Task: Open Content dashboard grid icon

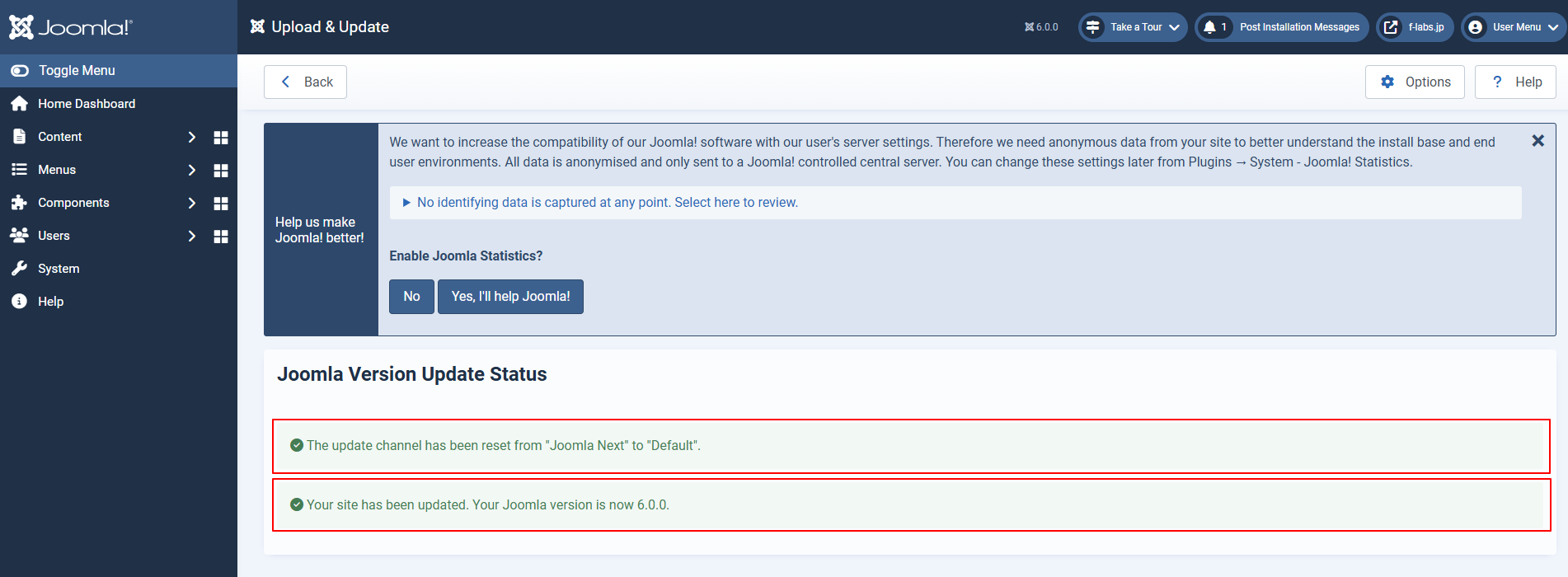Action: point(220,138)
